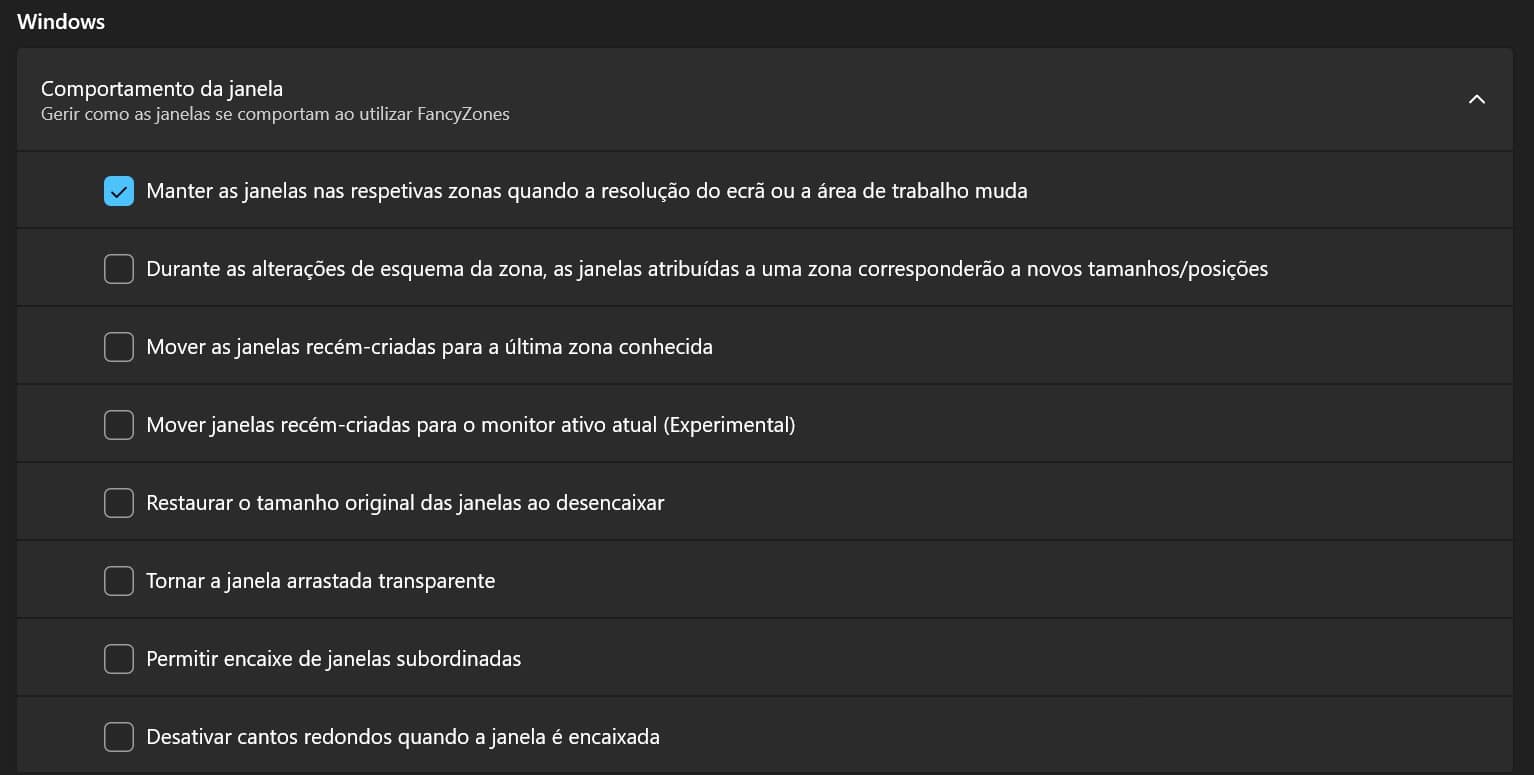Click label text 'Tornar a janela arrastada transparente'
Screen dimensions: 1534x775
click(320, 581)
